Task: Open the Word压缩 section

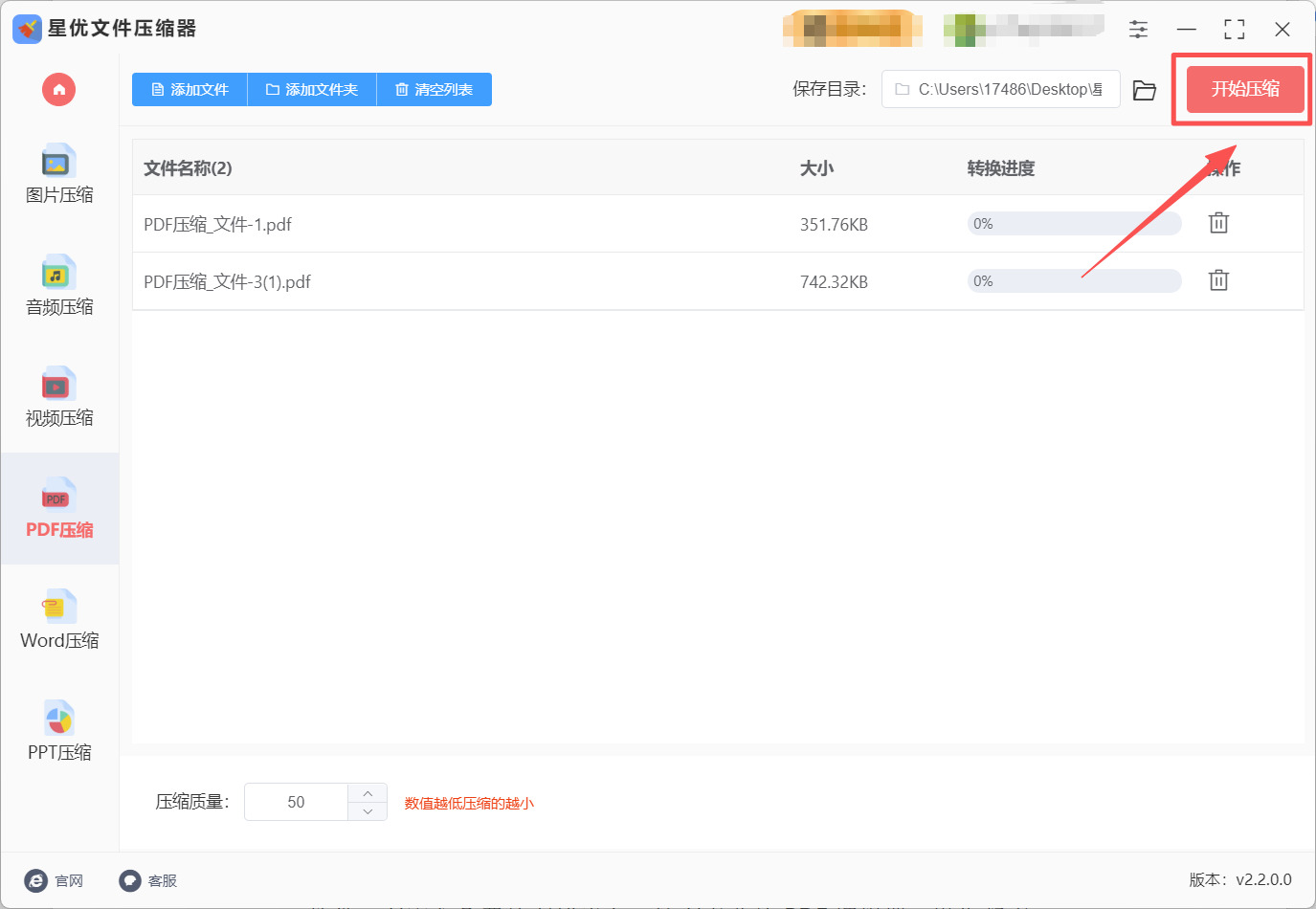Action: pos(59,620)
